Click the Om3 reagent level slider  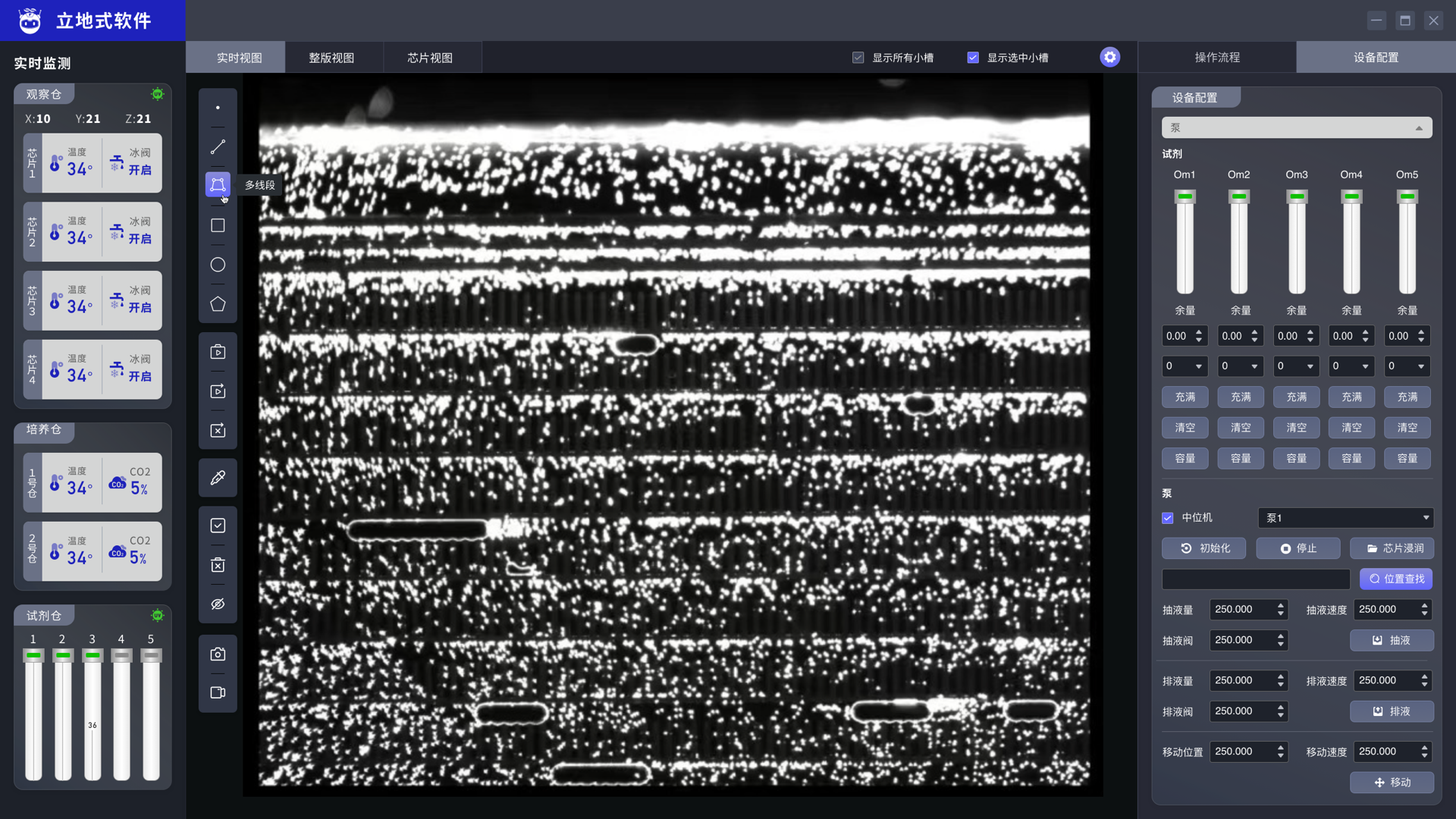[1297, 243]
